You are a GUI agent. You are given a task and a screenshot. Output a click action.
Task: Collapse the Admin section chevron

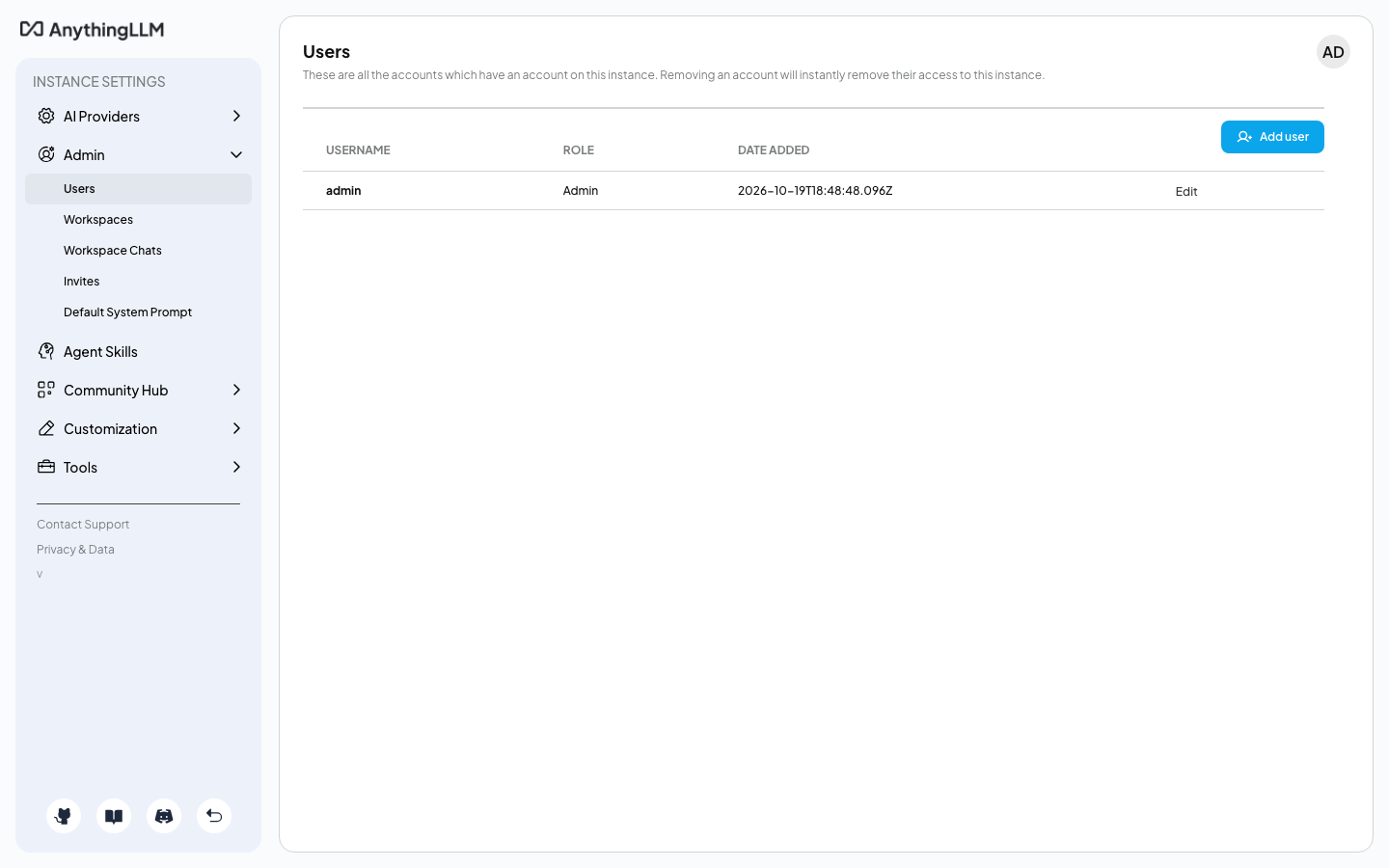pos(236,154)
